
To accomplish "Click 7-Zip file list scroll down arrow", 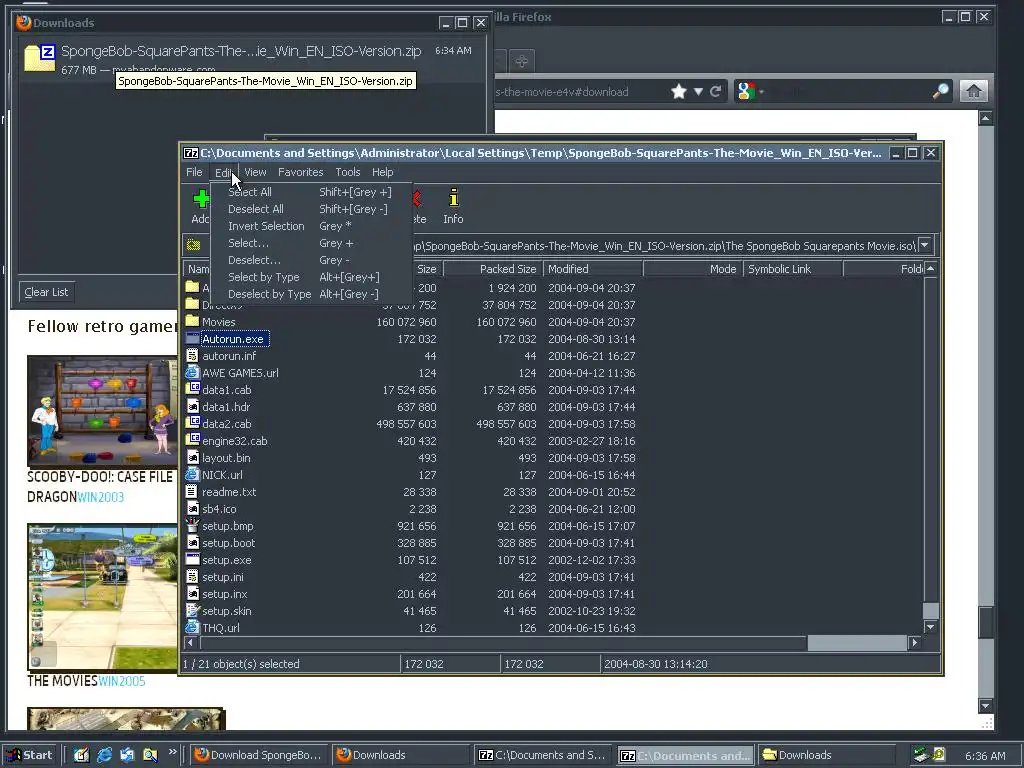I will (931, 627).
